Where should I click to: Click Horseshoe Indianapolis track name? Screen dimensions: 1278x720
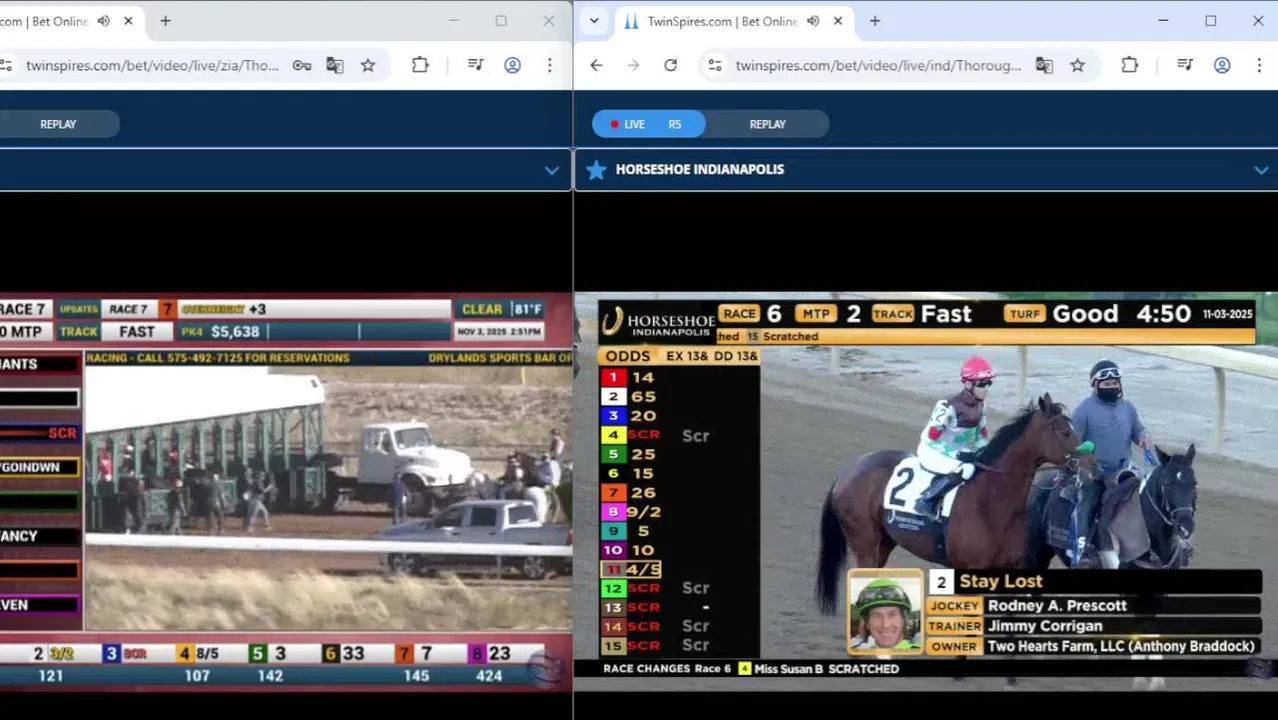pyautogui.click(x=700, y=169)
